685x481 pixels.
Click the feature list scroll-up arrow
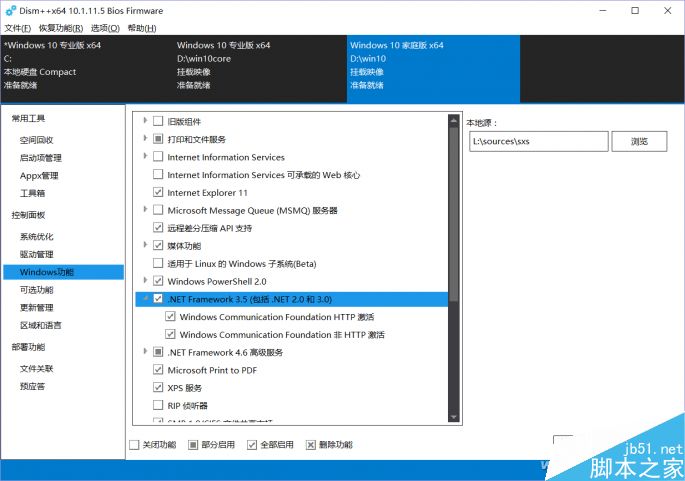(453, 120)
